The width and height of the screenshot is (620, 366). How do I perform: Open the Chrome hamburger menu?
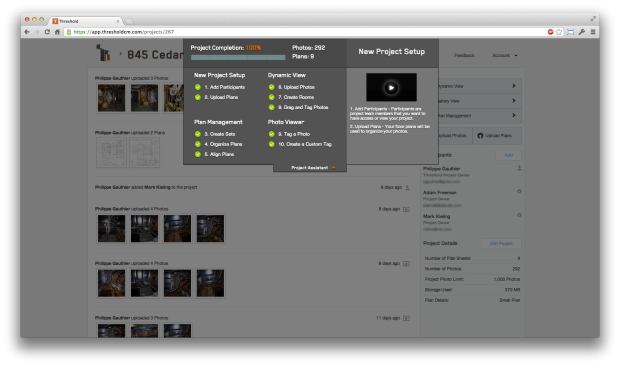[593, 32]
